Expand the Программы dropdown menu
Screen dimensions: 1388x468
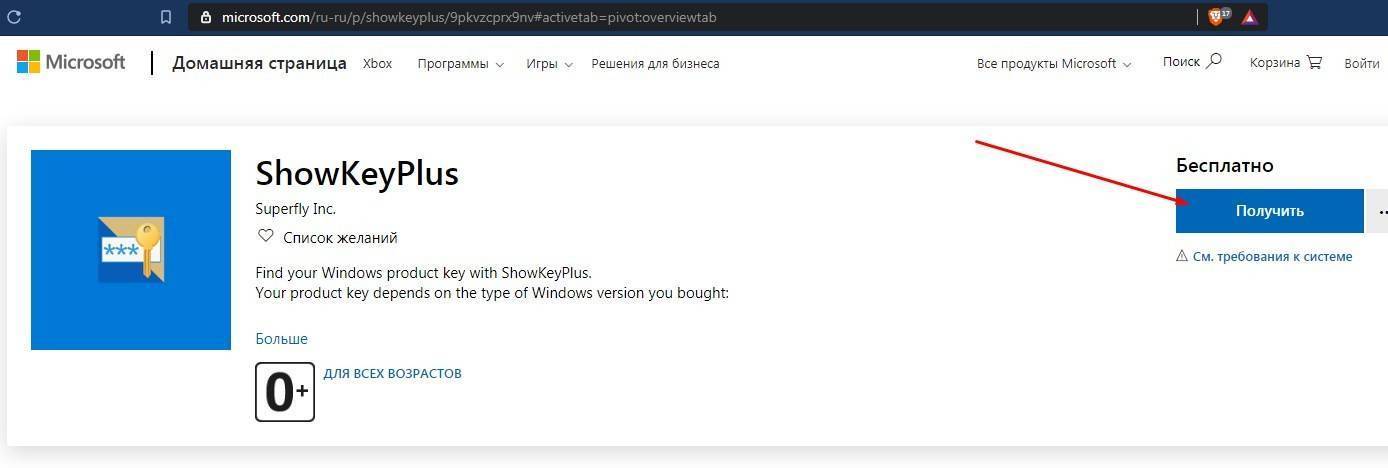coord(460,64)
